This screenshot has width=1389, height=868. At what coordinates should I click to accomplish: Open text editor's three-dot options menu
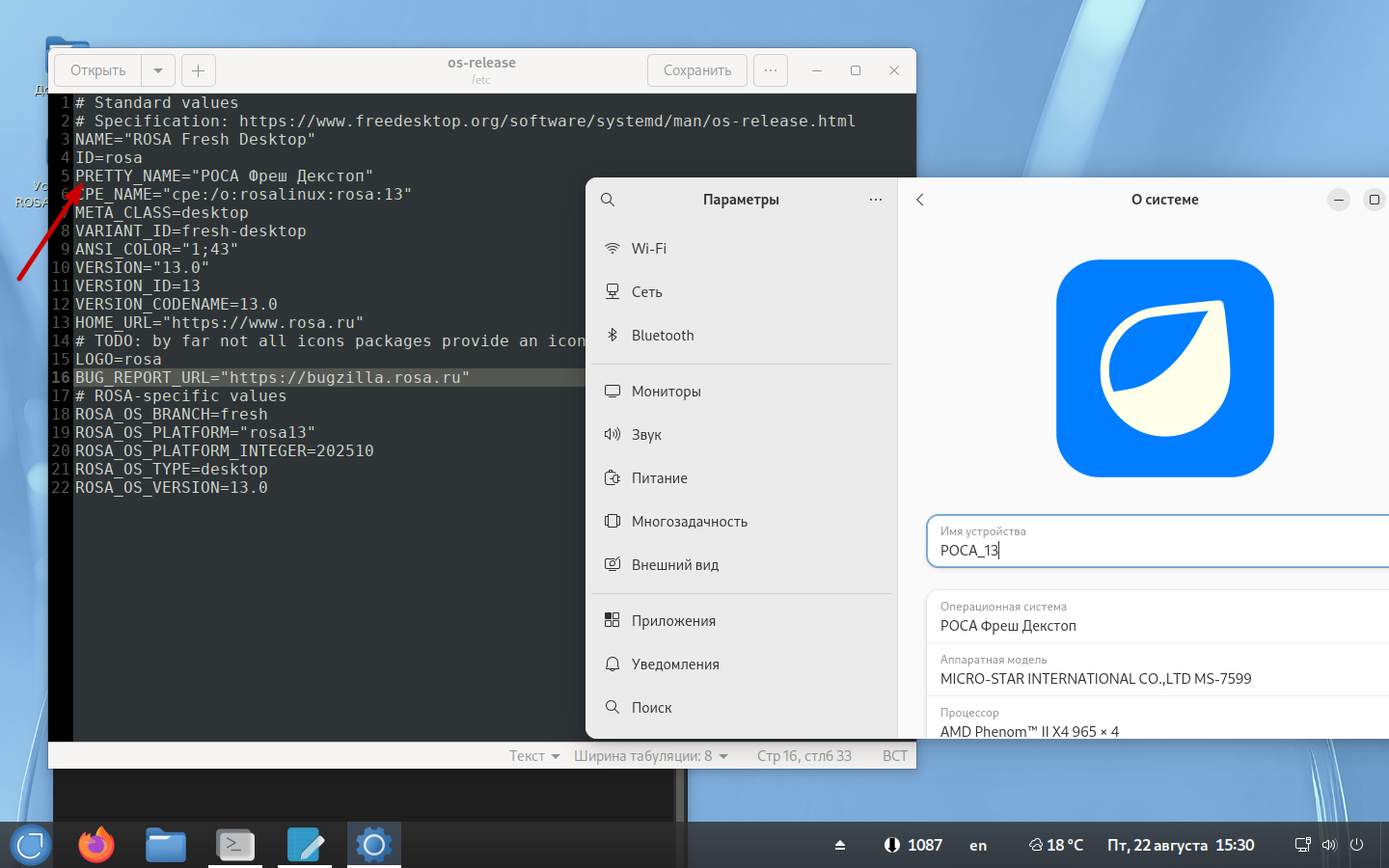click(770, 70)
